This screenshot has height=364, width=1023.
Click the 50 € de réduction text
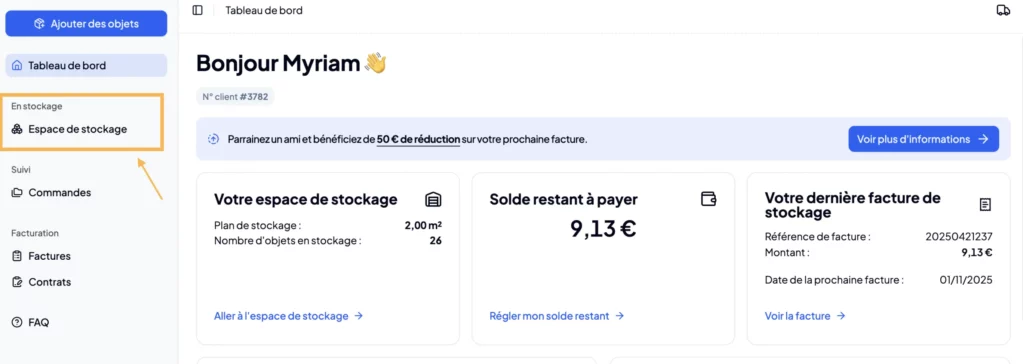click(418, 139)
